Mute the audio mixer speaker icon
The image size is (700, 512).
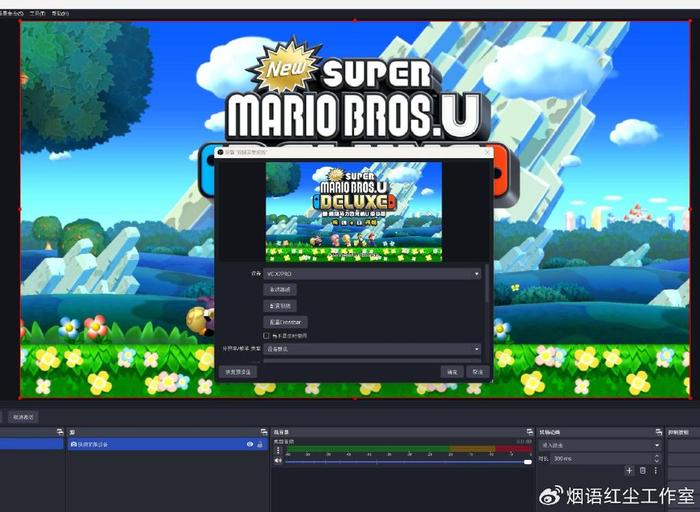tap(278, 460)
